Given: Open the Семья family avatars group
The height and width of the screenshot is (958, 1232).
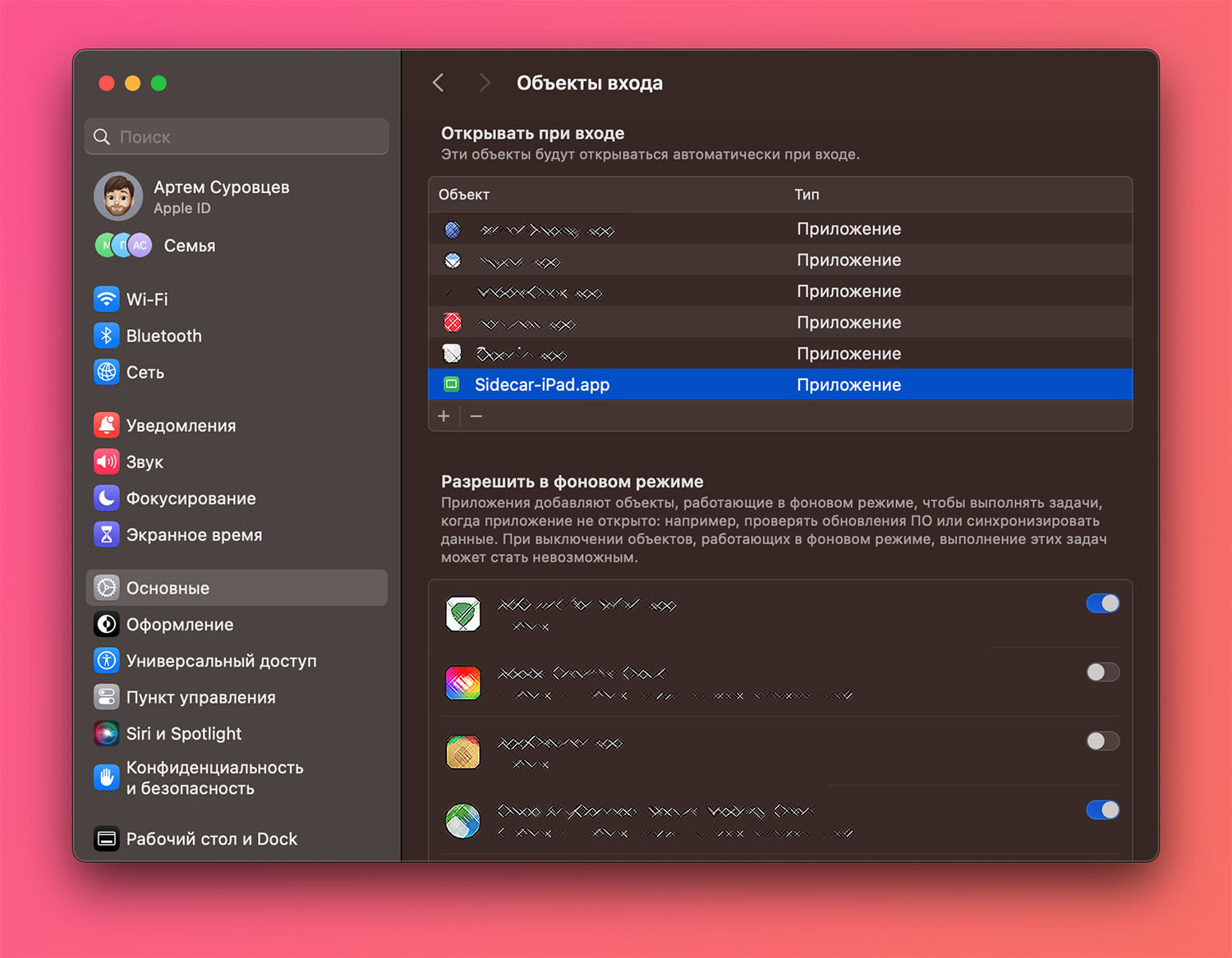Looking at the screenshot, I should 123,245.
